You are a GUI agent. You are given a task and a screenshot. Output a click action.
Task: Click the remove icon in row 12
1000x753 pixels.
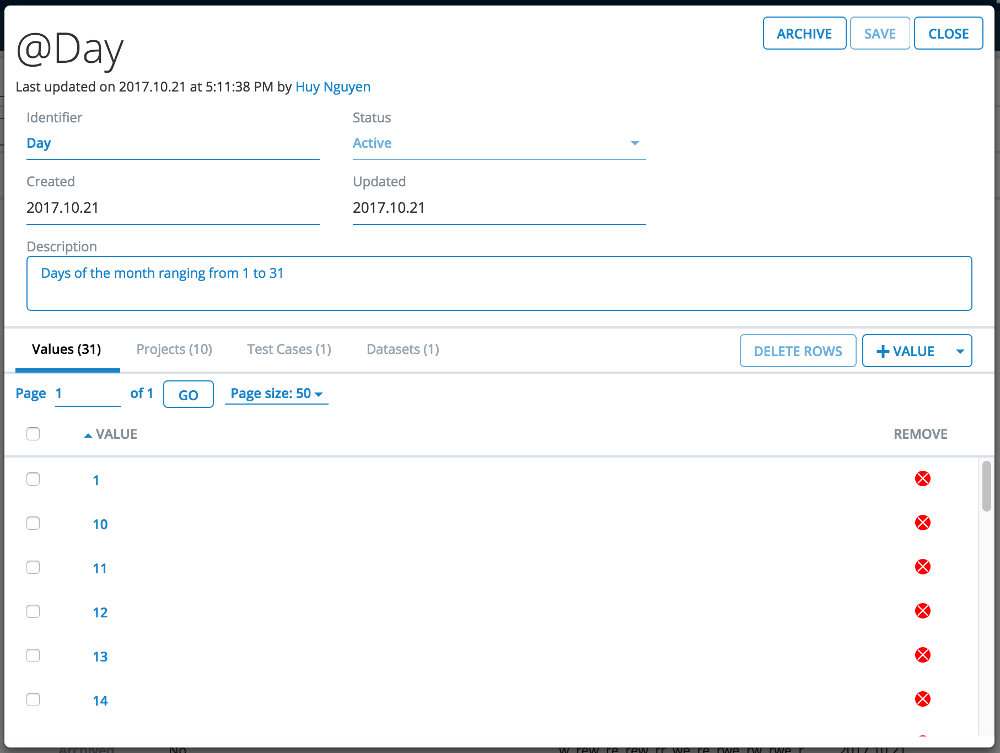coord(922,611)
